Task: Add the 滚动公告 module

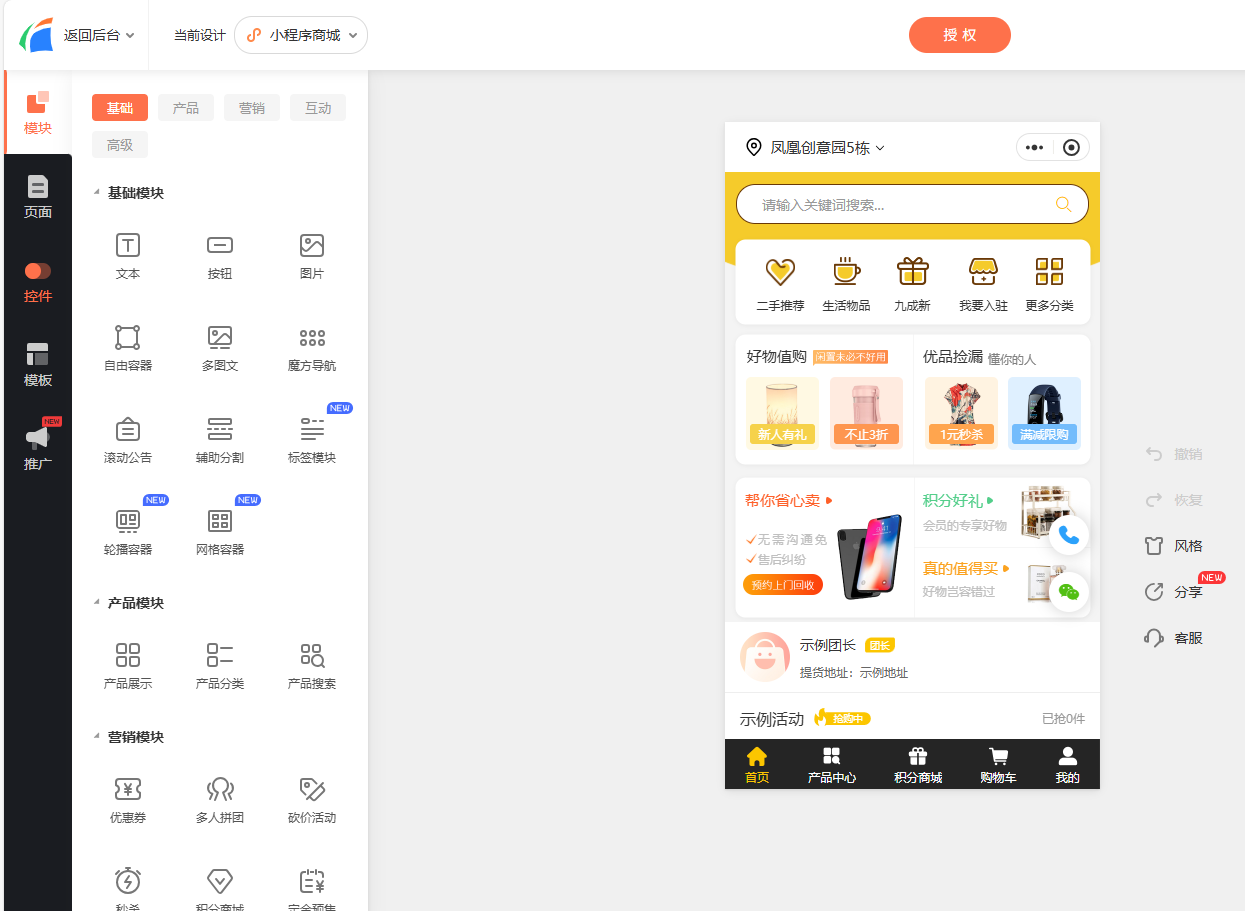Action: [128, 441]
